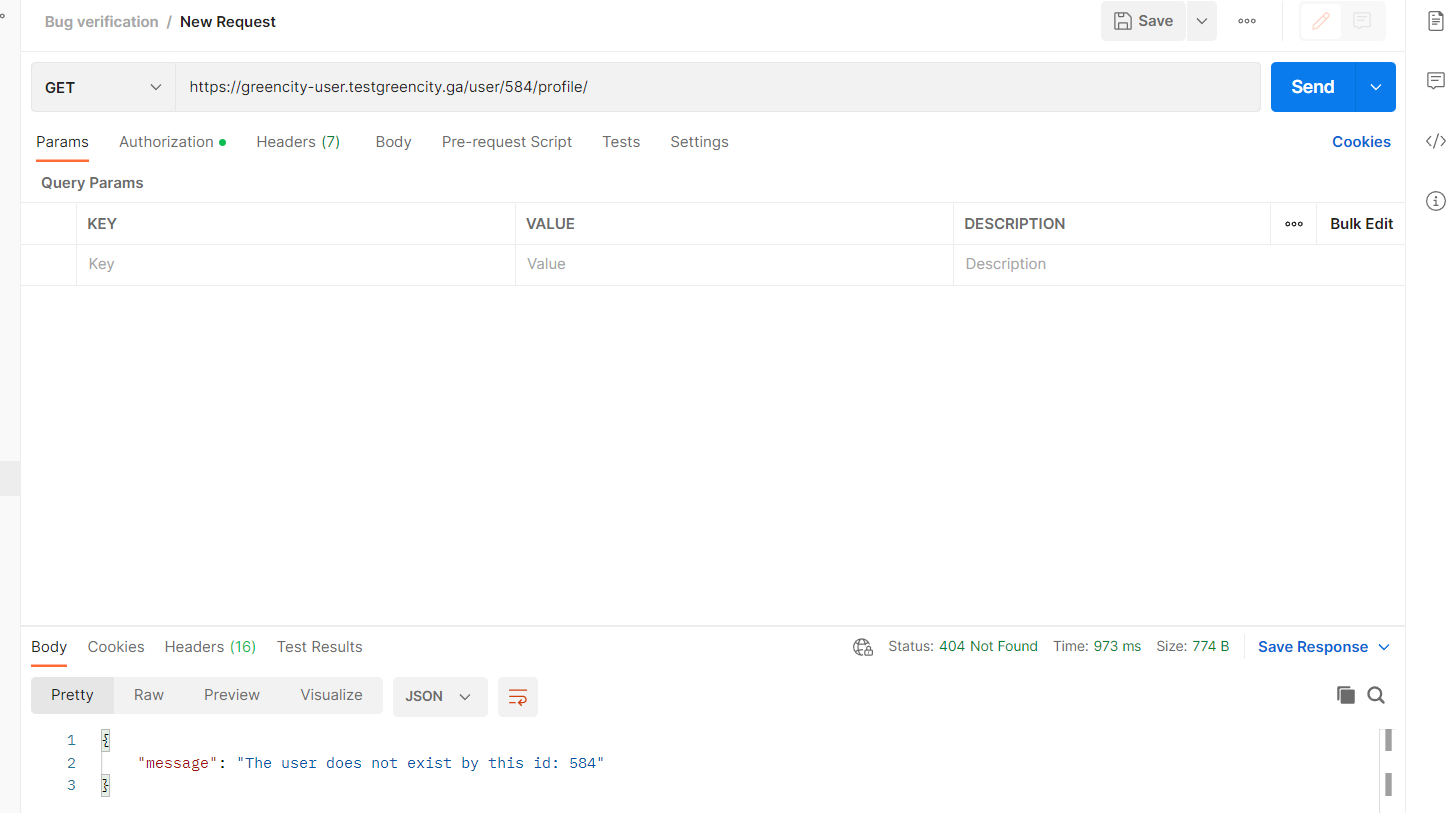The width and height of the screenshot is (1454, 813).
Task: Open the GET method dropdown
Action: tap(102, 87)
